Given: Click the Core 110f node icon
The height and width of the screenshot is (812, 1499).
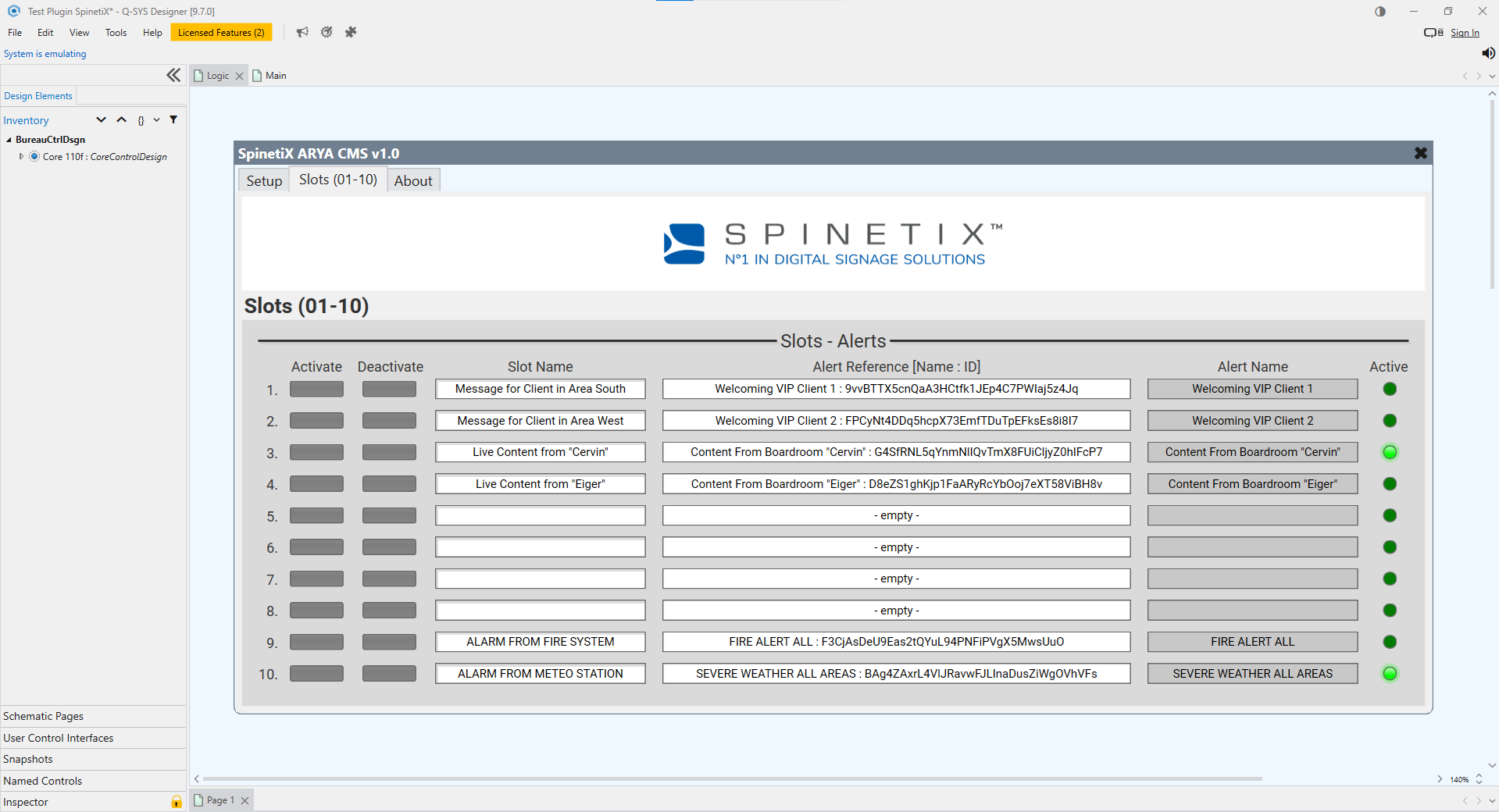Looking at the screenshot, I should (34, 156).
